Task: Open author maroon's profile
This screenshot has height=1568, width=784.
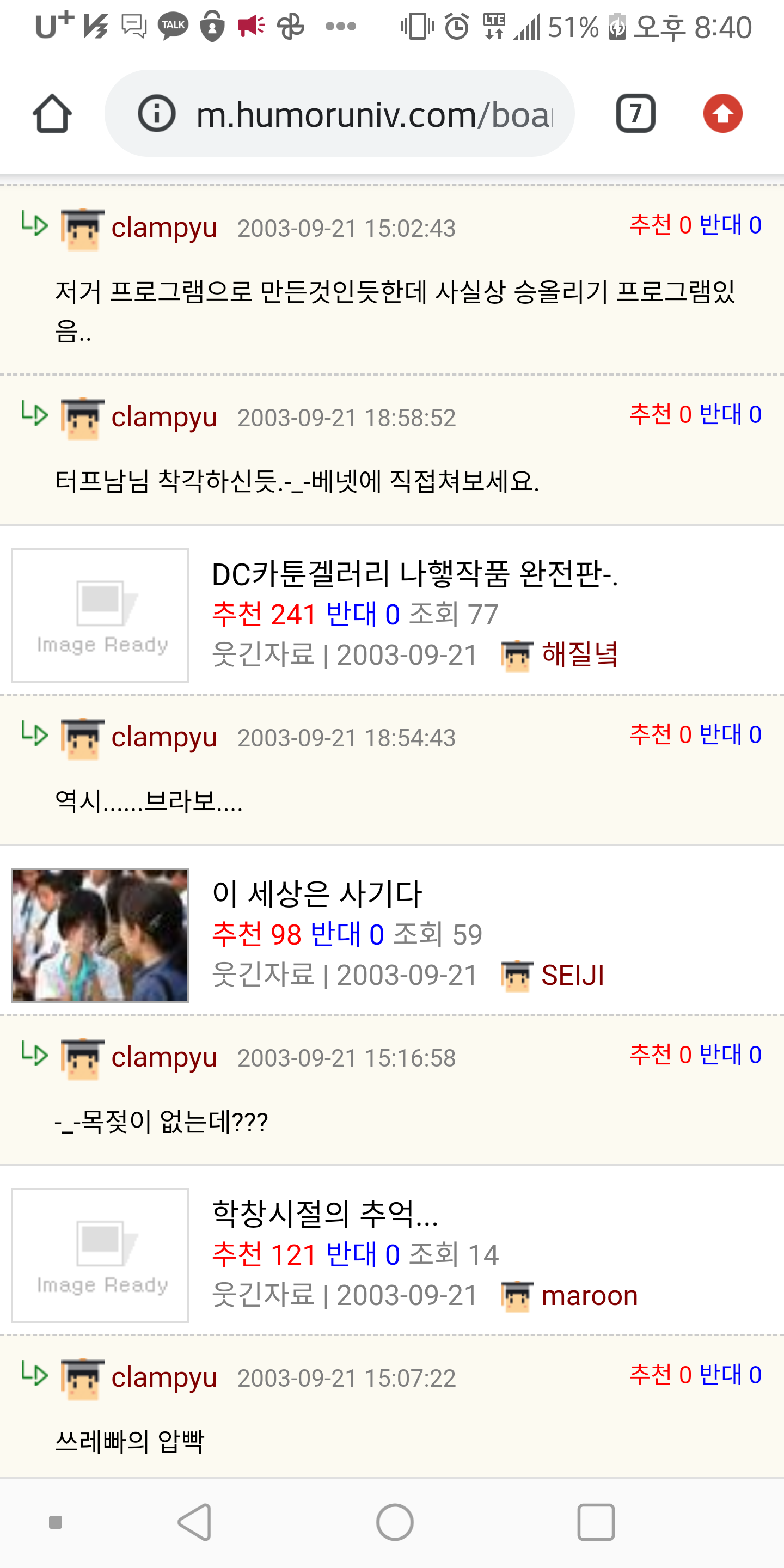Action: click(589, 1295)
